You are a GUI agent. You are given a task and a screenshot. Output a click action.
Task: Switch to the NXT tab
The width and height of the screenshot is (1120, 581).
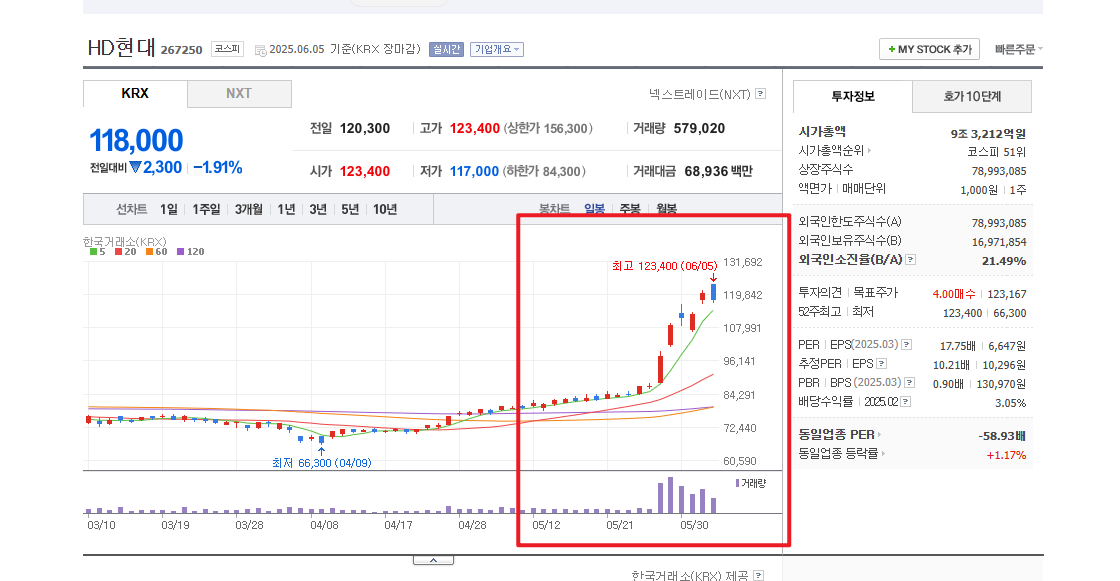239,94
